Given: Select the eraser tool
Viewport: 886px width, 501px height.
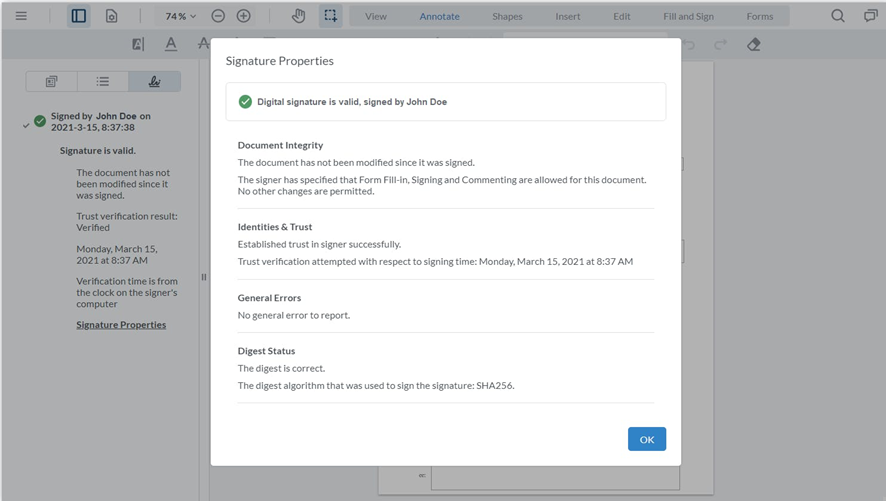Looking at the screenshot, I should pos(753,44).
